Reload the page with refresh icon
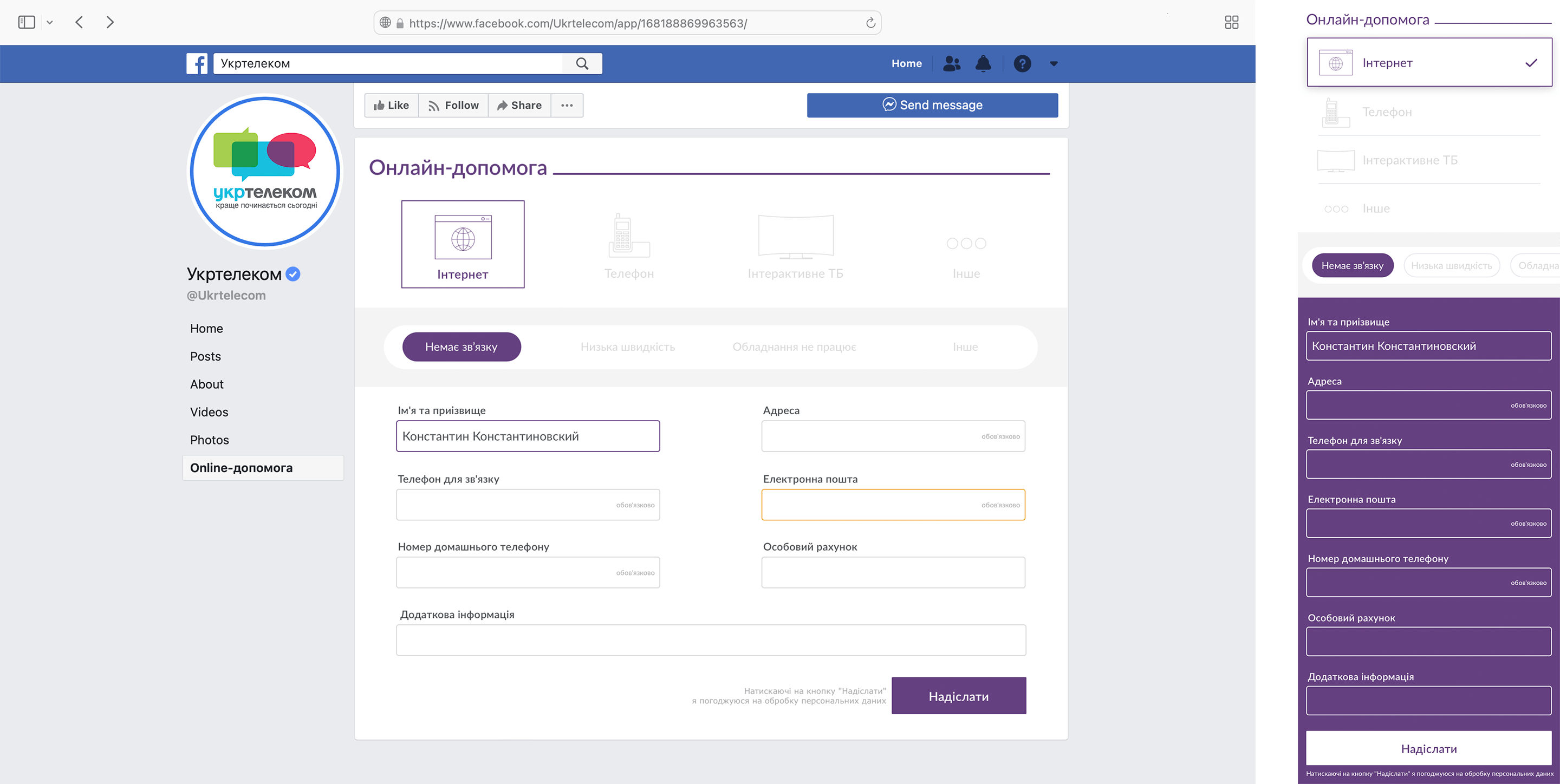The height and width of the screenshot is (784, 1560). (870, 23)
